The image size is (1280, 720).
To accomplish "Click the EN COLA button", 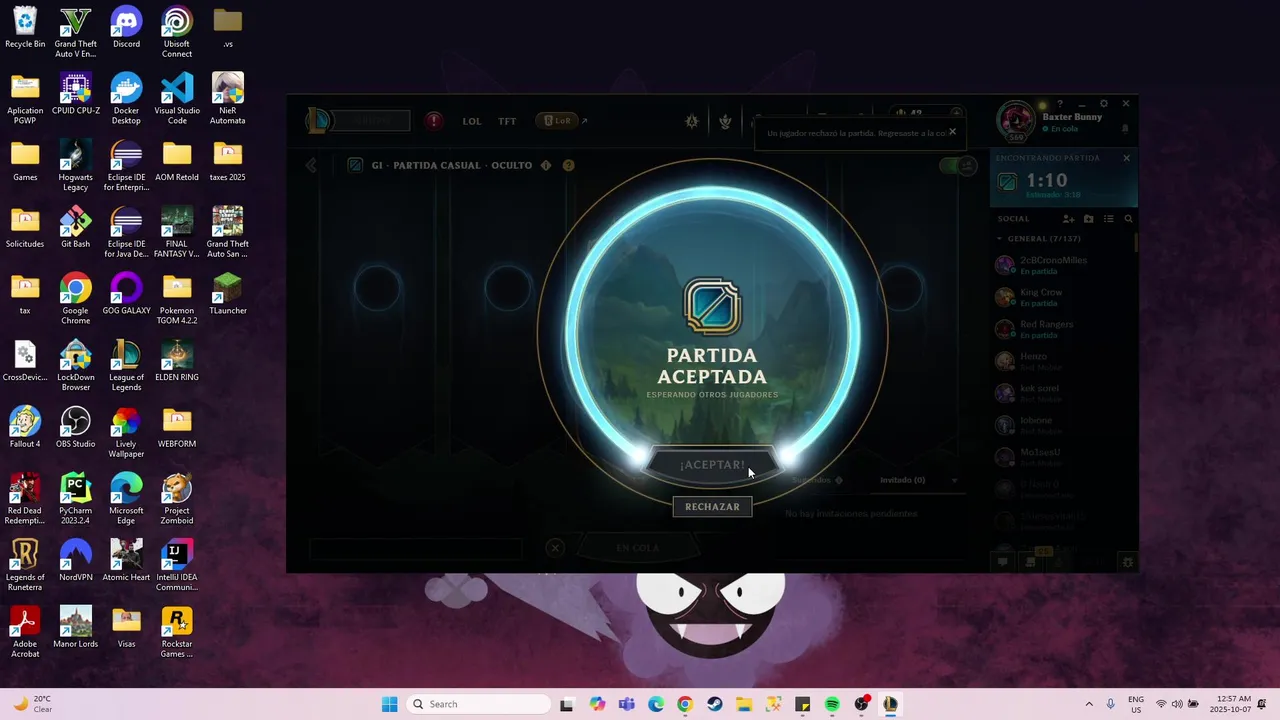I will coord(637,548).
